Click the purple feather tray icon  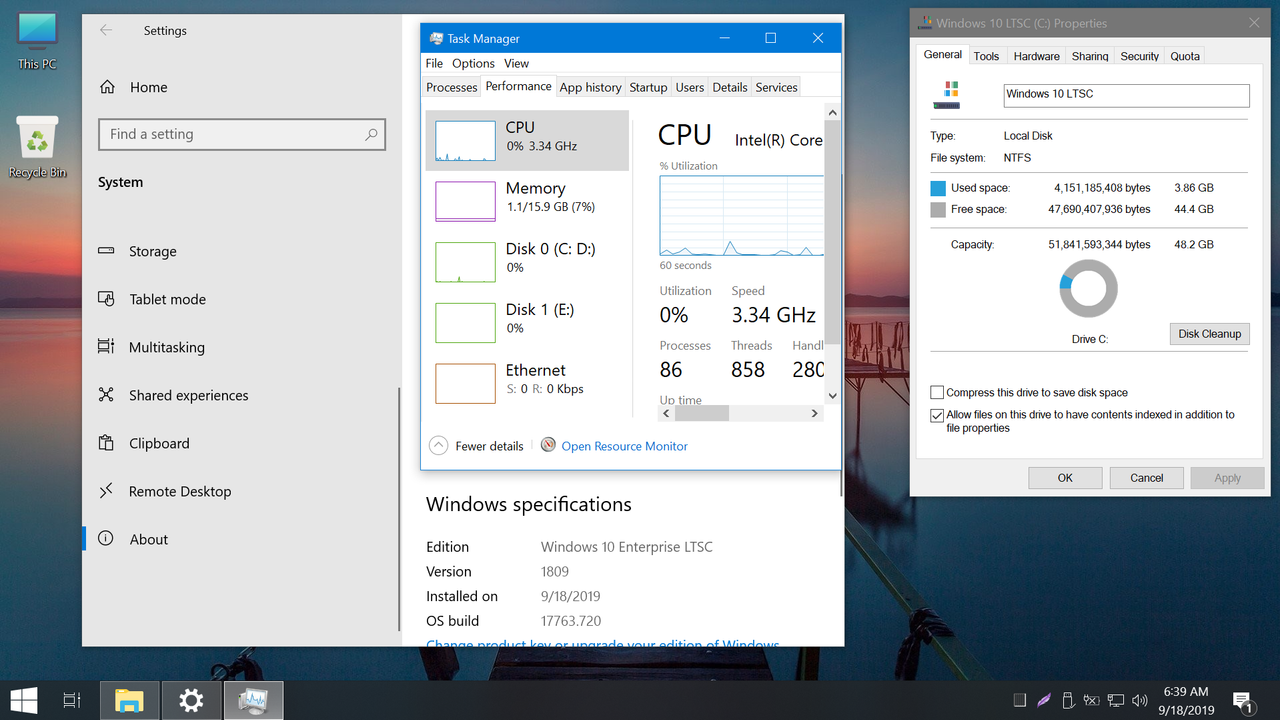click(1043, 700)
